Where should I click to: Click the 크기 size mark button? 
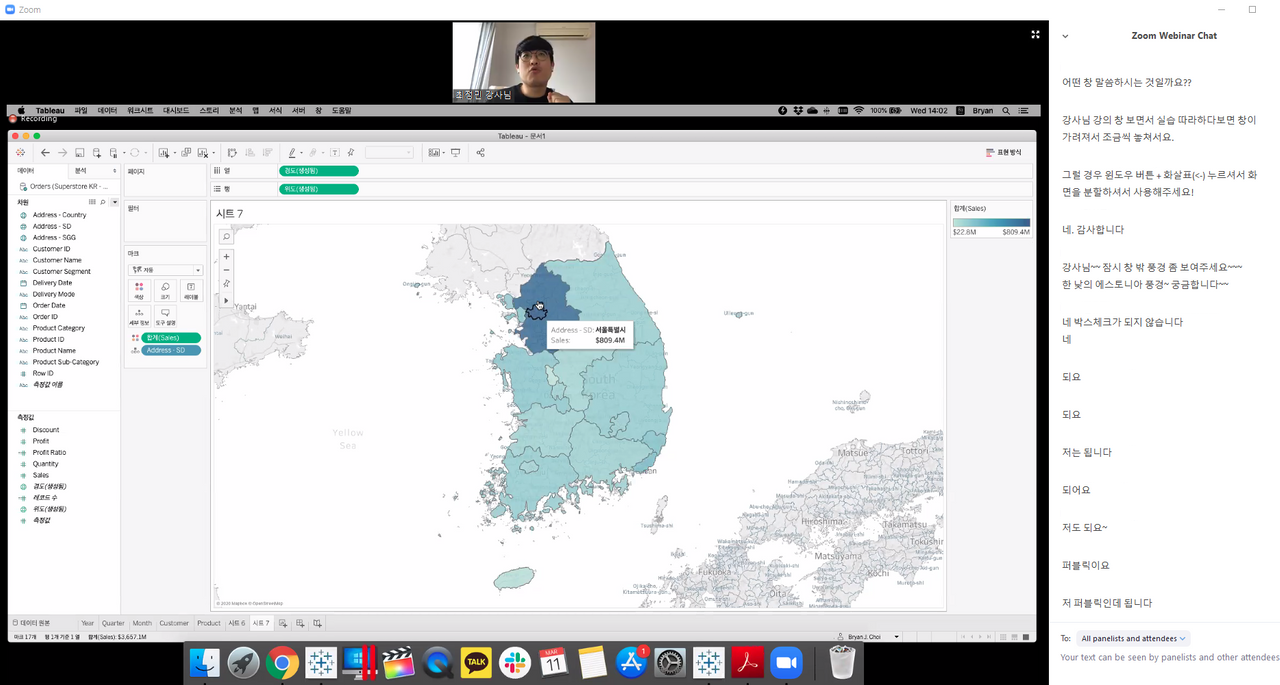(x=165, y=290)
